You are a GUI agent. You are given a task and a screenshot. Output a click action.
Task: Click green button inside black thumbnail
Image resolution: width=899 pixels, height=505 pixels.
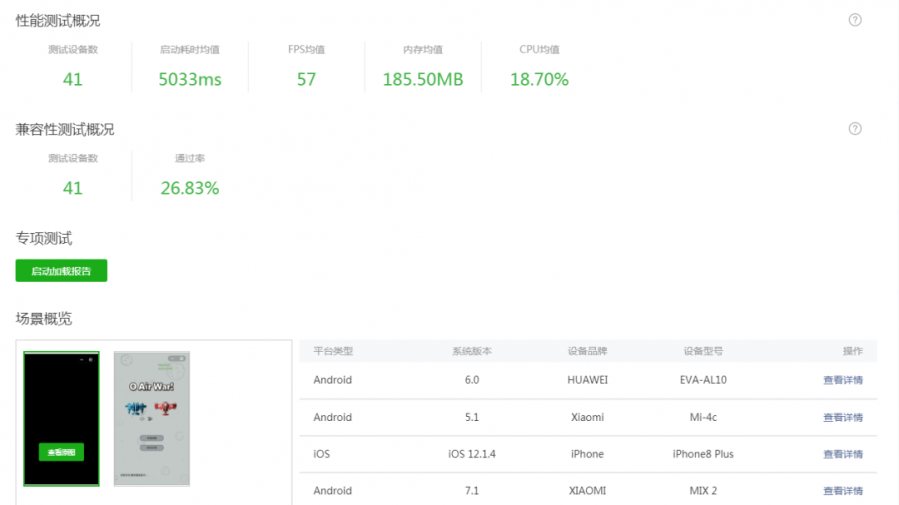[61, 452]
